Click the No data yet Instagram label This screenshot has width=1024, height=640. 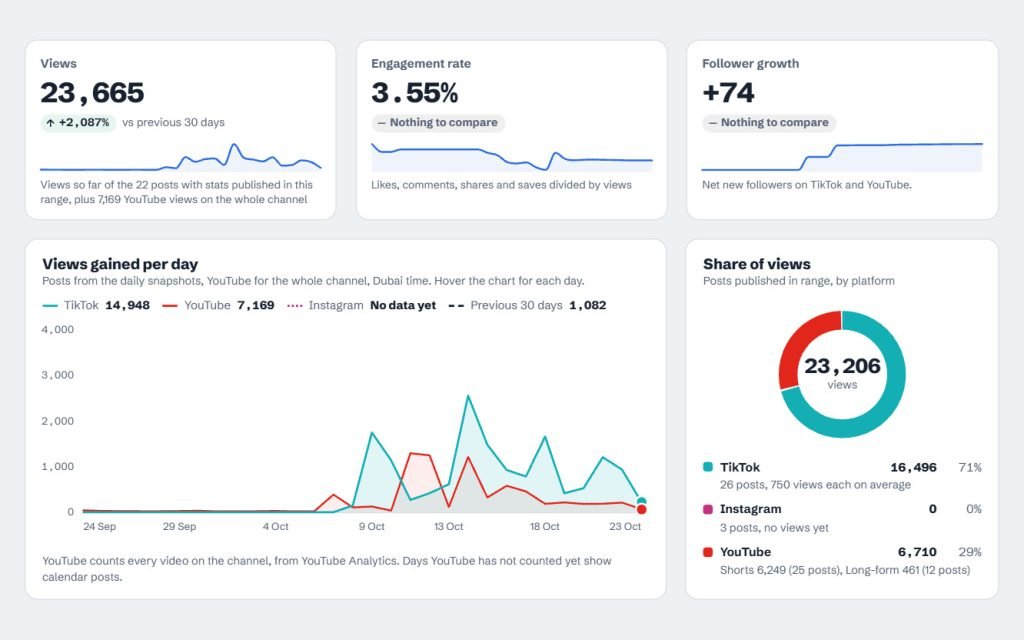click(403, 305)
